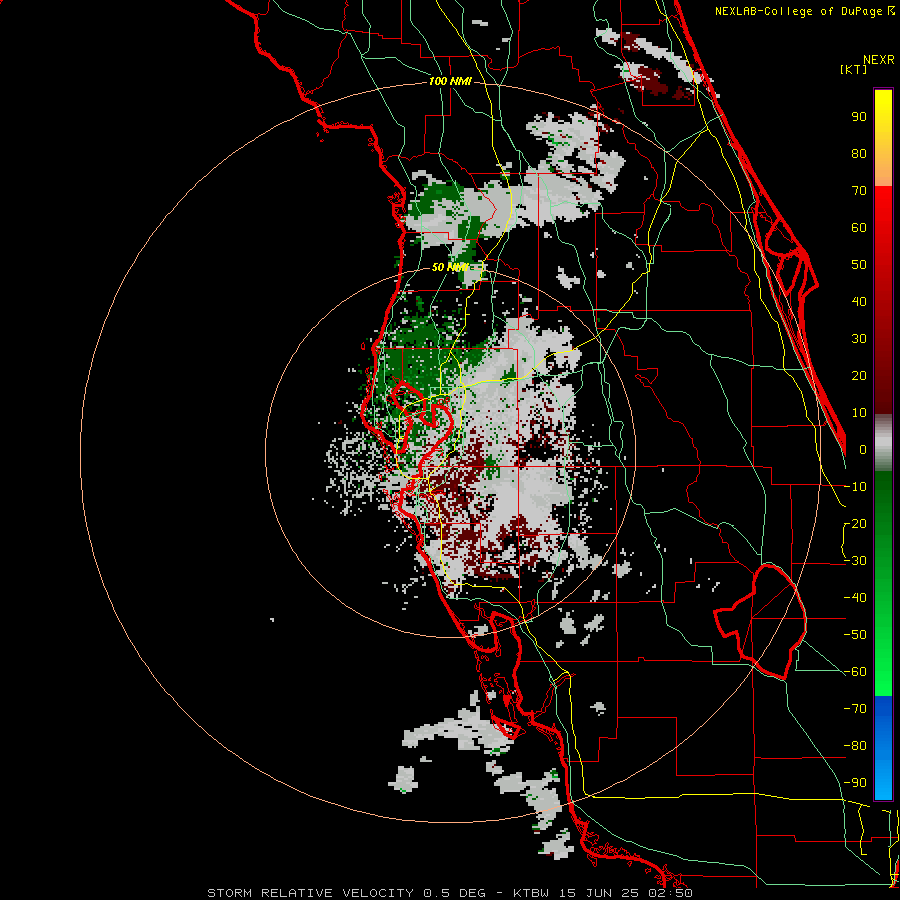This screenshot has width=900, height=900.
Task: Click the gray zero-velocity segment of color bar
Action: click(883, 443)
